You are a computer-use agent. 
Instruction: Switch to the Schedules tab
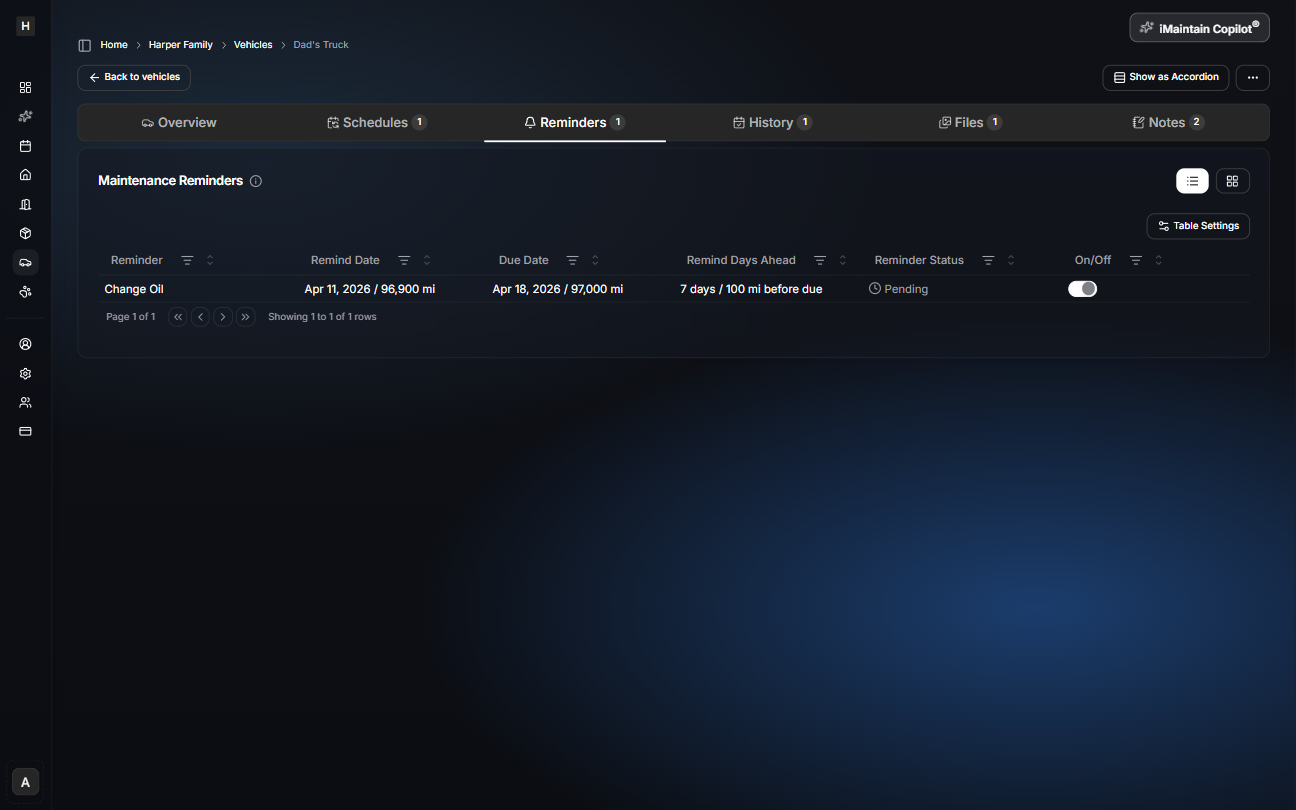[376, 123]
